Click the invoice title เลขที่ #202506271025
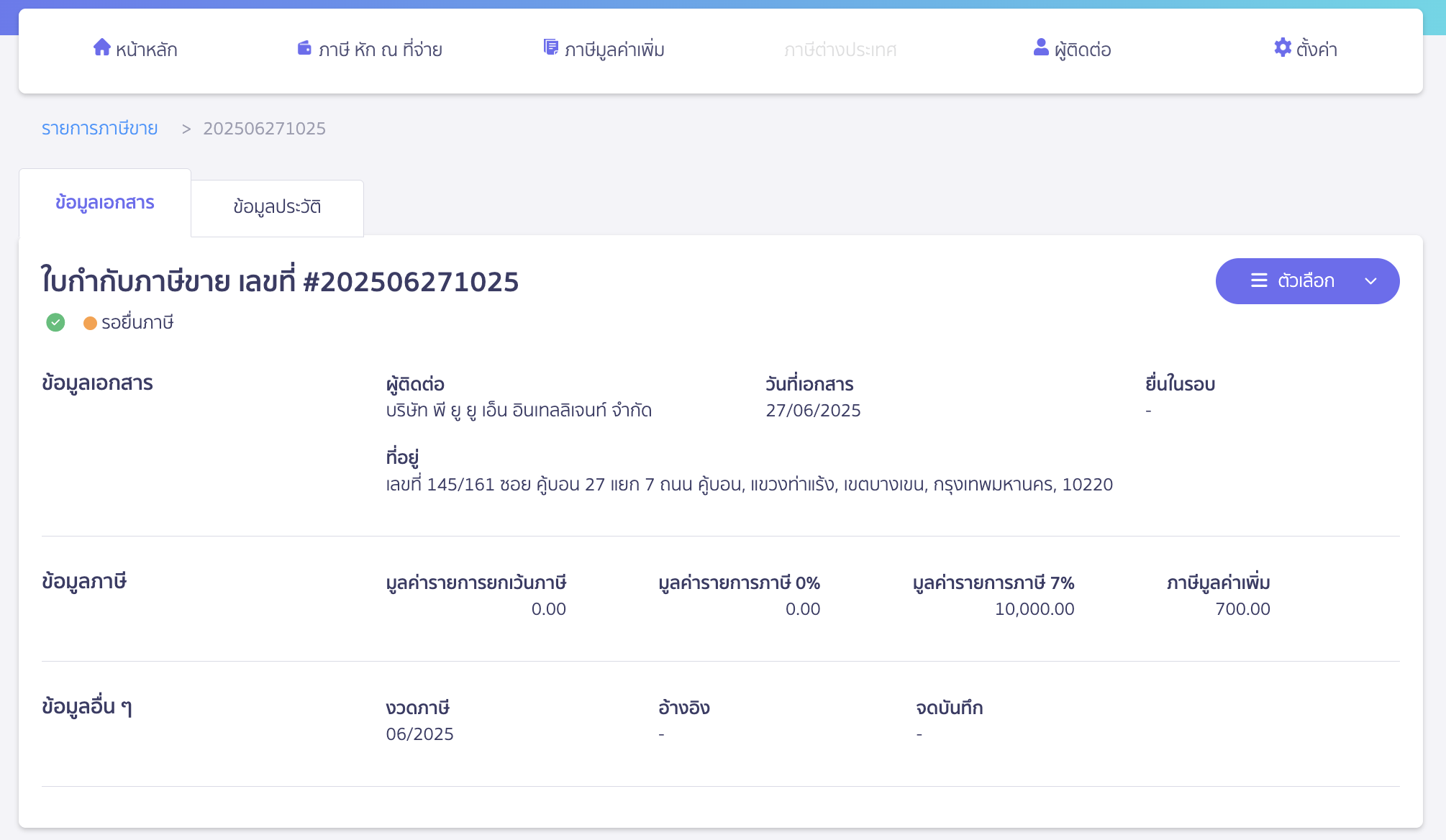This screenshot has width=1446, height=840. pyautogui.click(x=279, y=282)
